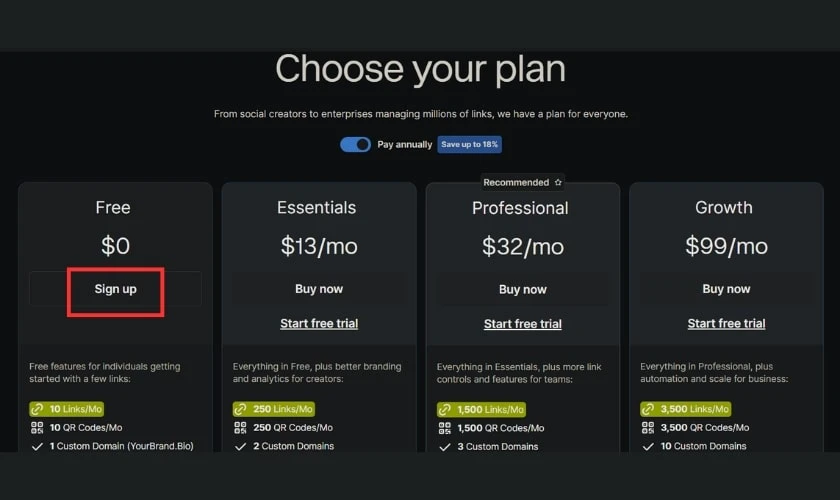Click checkmark beside 2 Custom Domains

[x=241, y=446]
